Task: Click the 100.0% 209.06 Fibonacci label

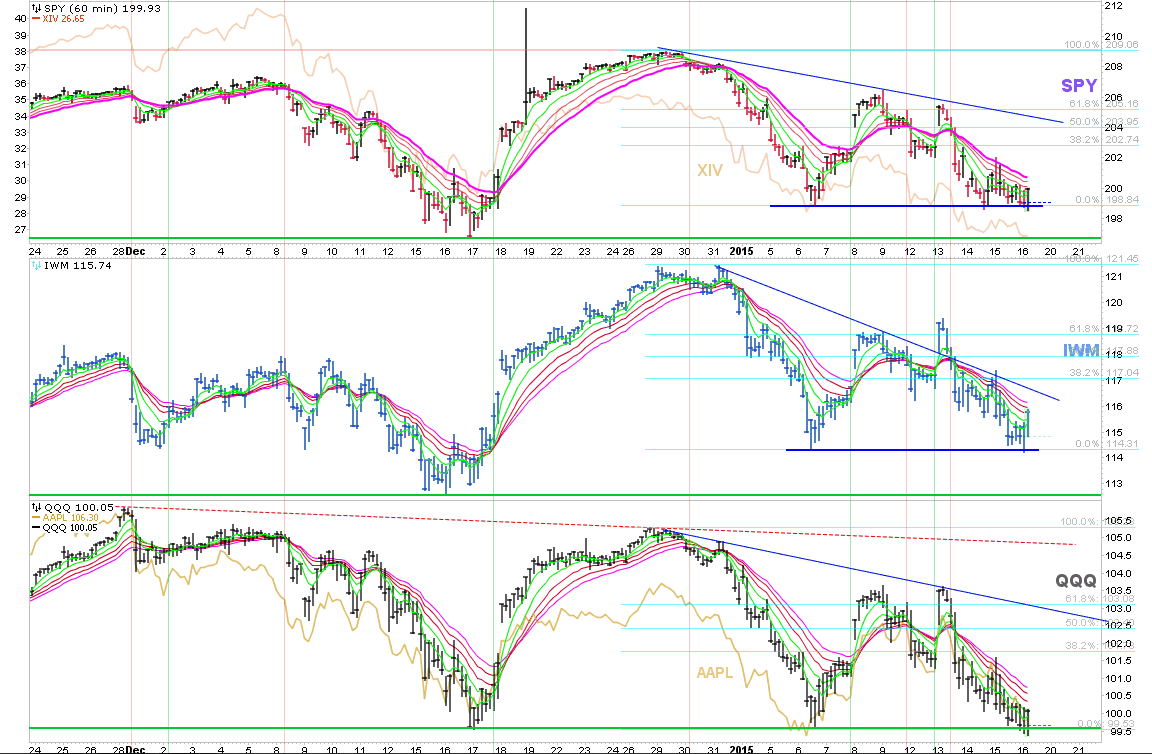Action: [x=1101, y=45]
